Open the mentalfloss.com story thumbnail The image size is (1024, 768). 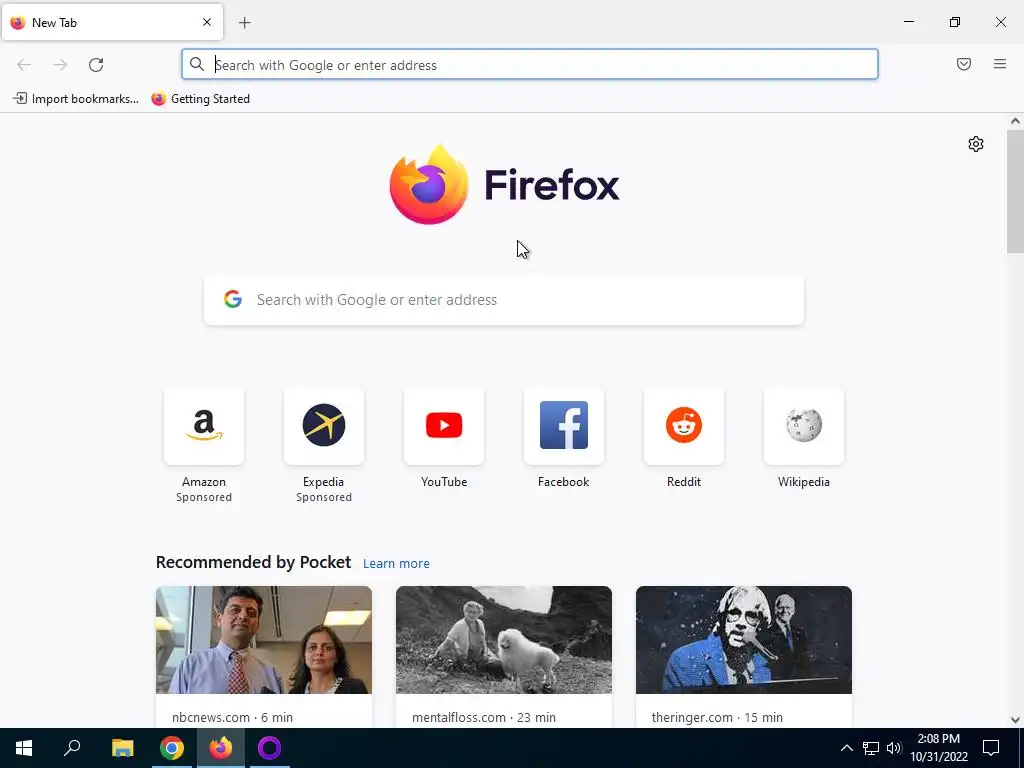(504, 640)
